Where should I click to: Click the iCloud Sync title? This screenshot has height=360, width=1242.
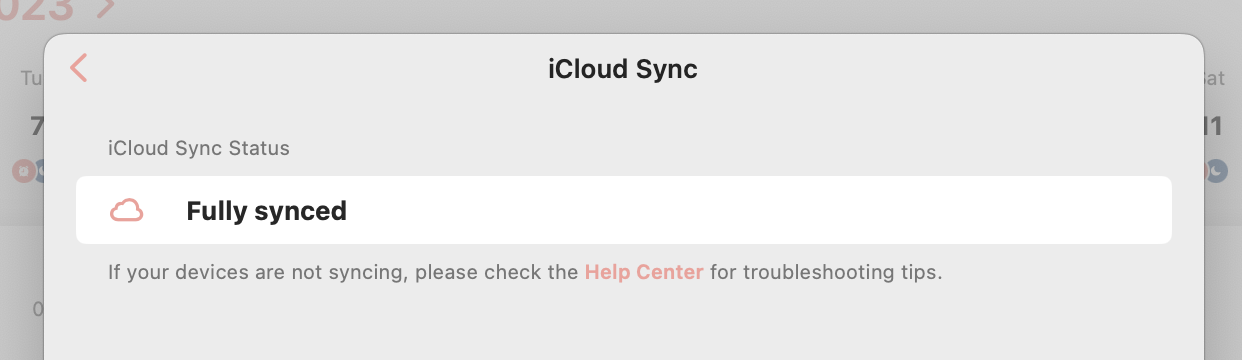(x=623, y=69)
